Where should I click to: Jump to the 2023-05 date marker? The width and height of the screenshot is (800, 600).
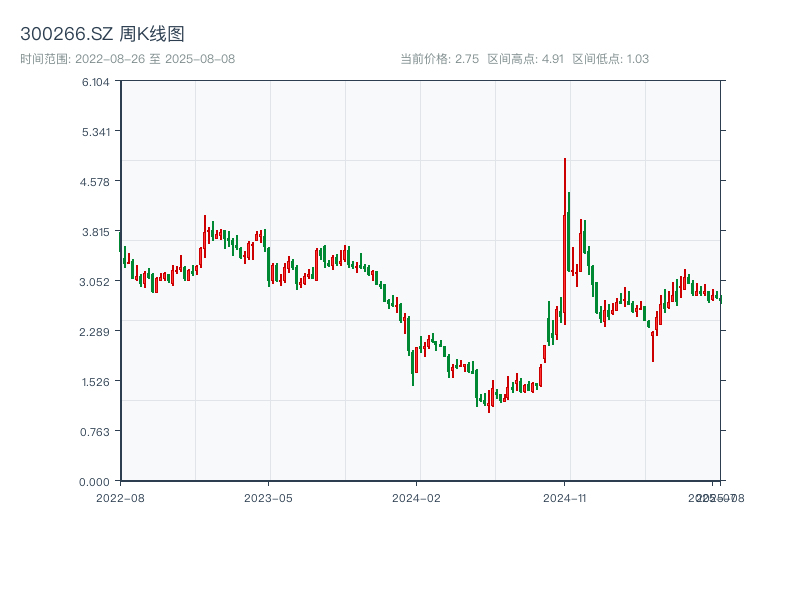click(x=268, y=497)
